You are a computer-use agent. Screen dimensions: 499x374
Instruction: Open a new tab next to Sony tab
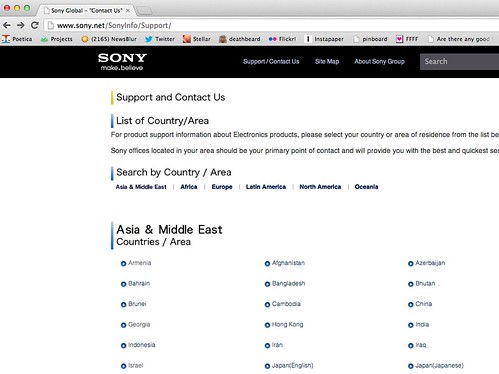click(x=144, y=11)
